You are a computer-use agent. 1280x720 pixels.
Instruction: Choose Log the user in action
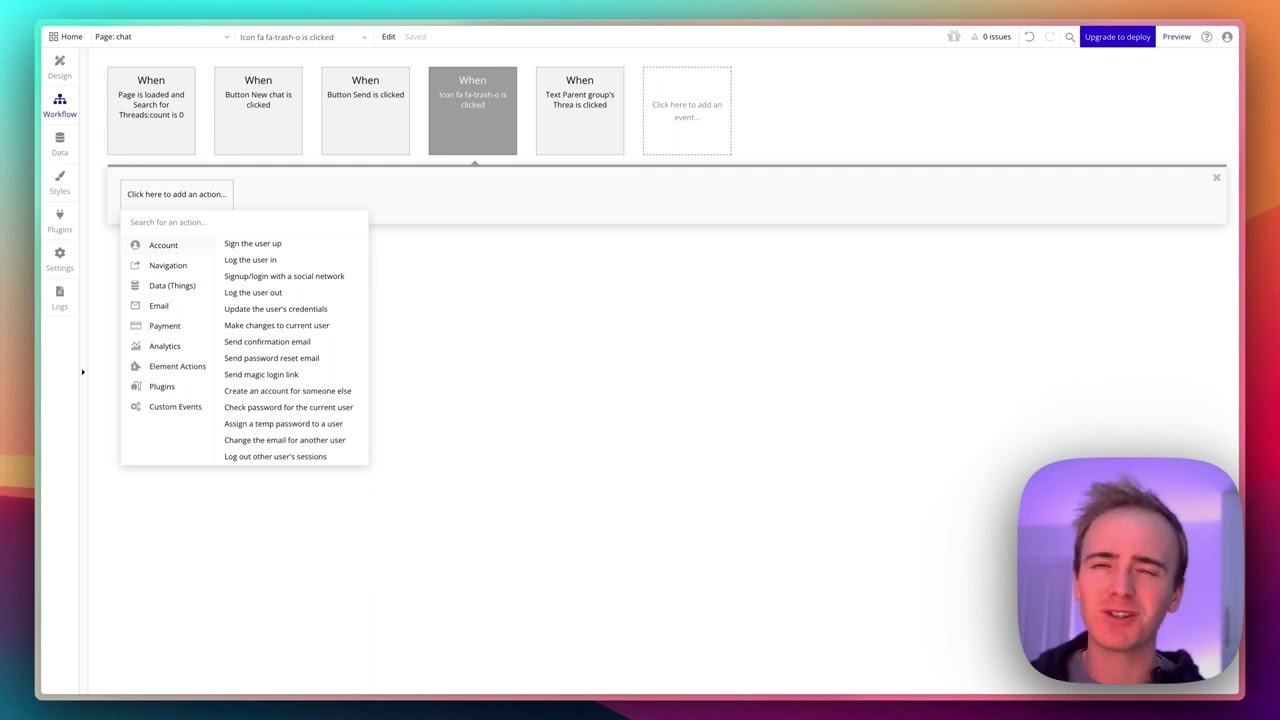(250, 260)
